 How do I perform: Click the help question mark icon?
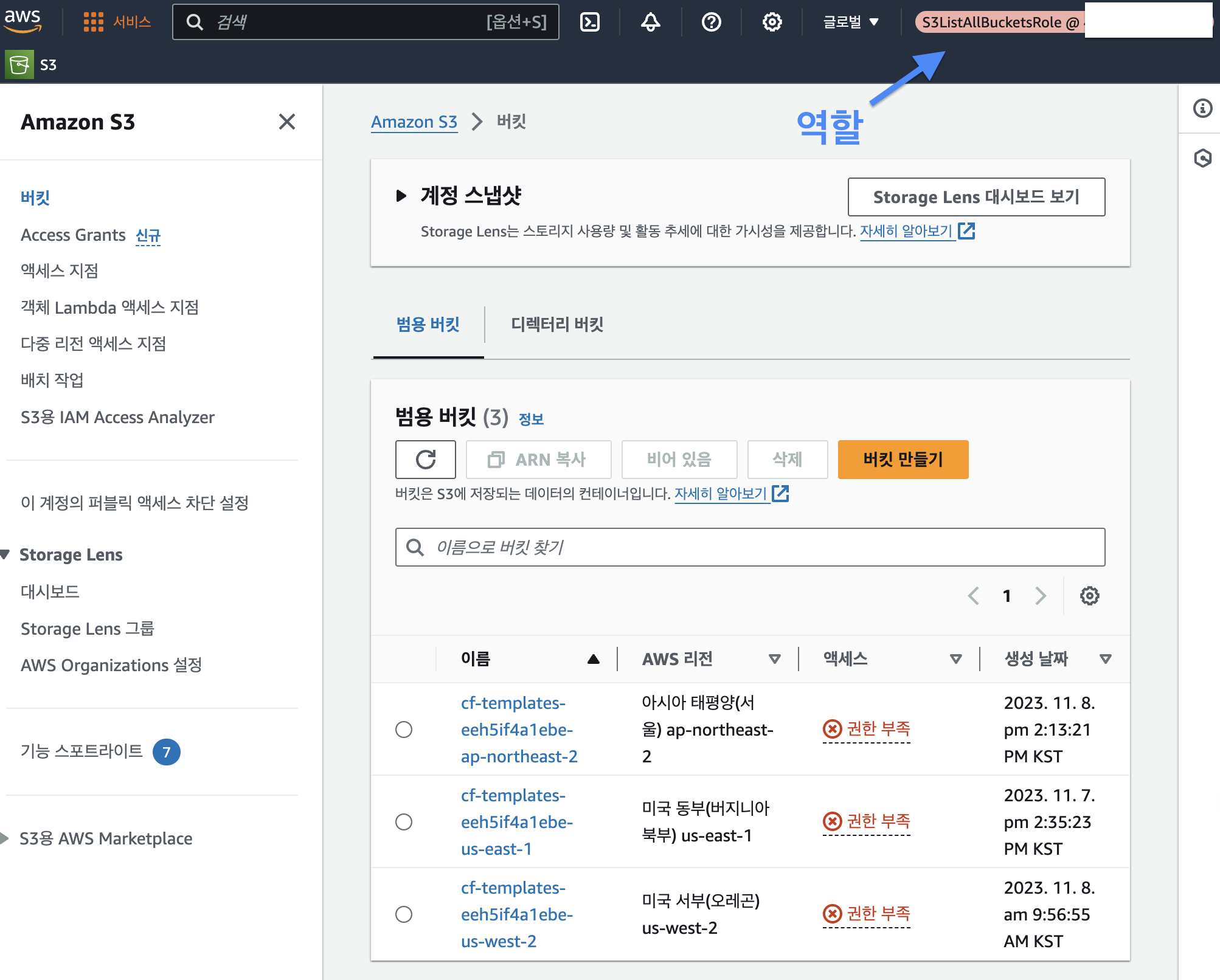(x=711, y=22)
